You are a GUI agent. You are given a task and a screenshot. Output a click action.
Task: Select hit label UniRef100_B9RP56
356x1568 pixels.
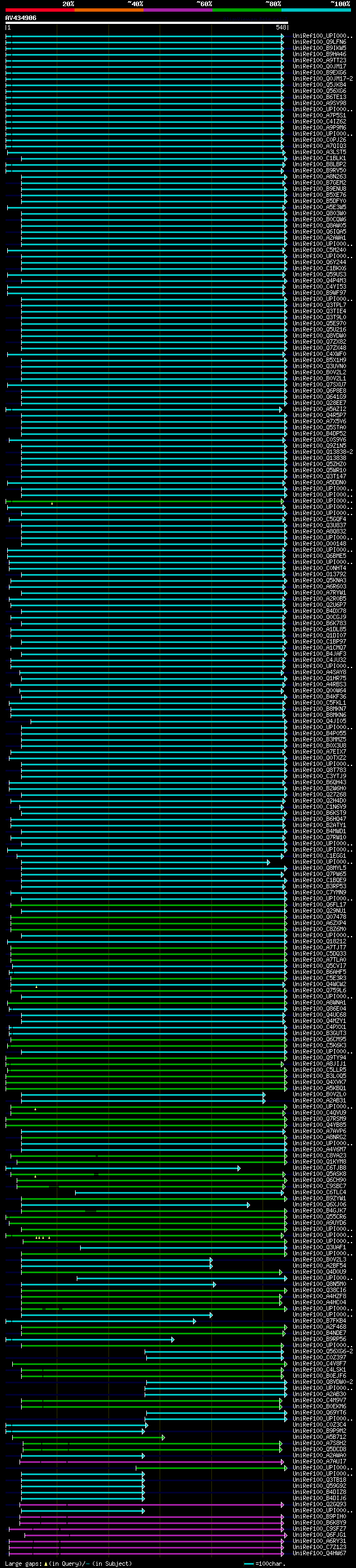[319, 1339]
